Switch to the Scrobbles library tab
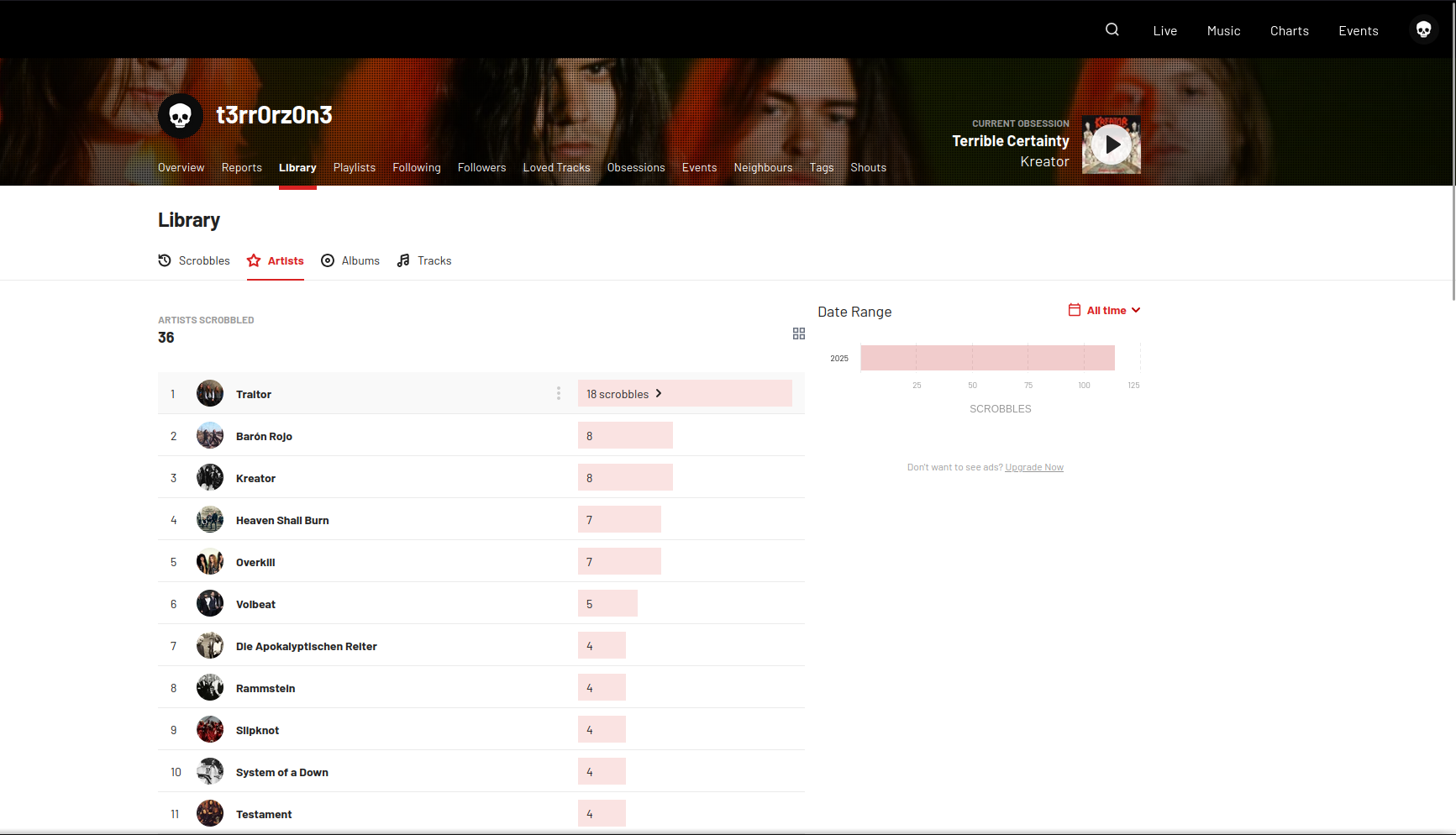1456x835 pixels. tap(194, 260)
